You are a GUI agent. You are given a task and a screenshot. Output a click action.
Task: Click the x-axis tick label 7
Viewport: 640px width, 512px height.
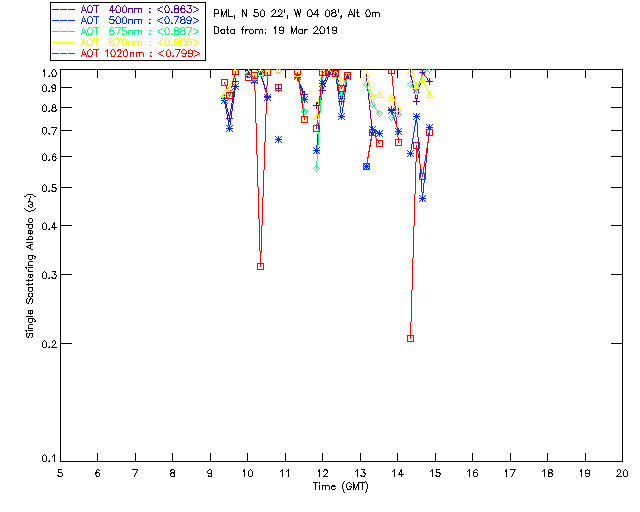(135, 473)
